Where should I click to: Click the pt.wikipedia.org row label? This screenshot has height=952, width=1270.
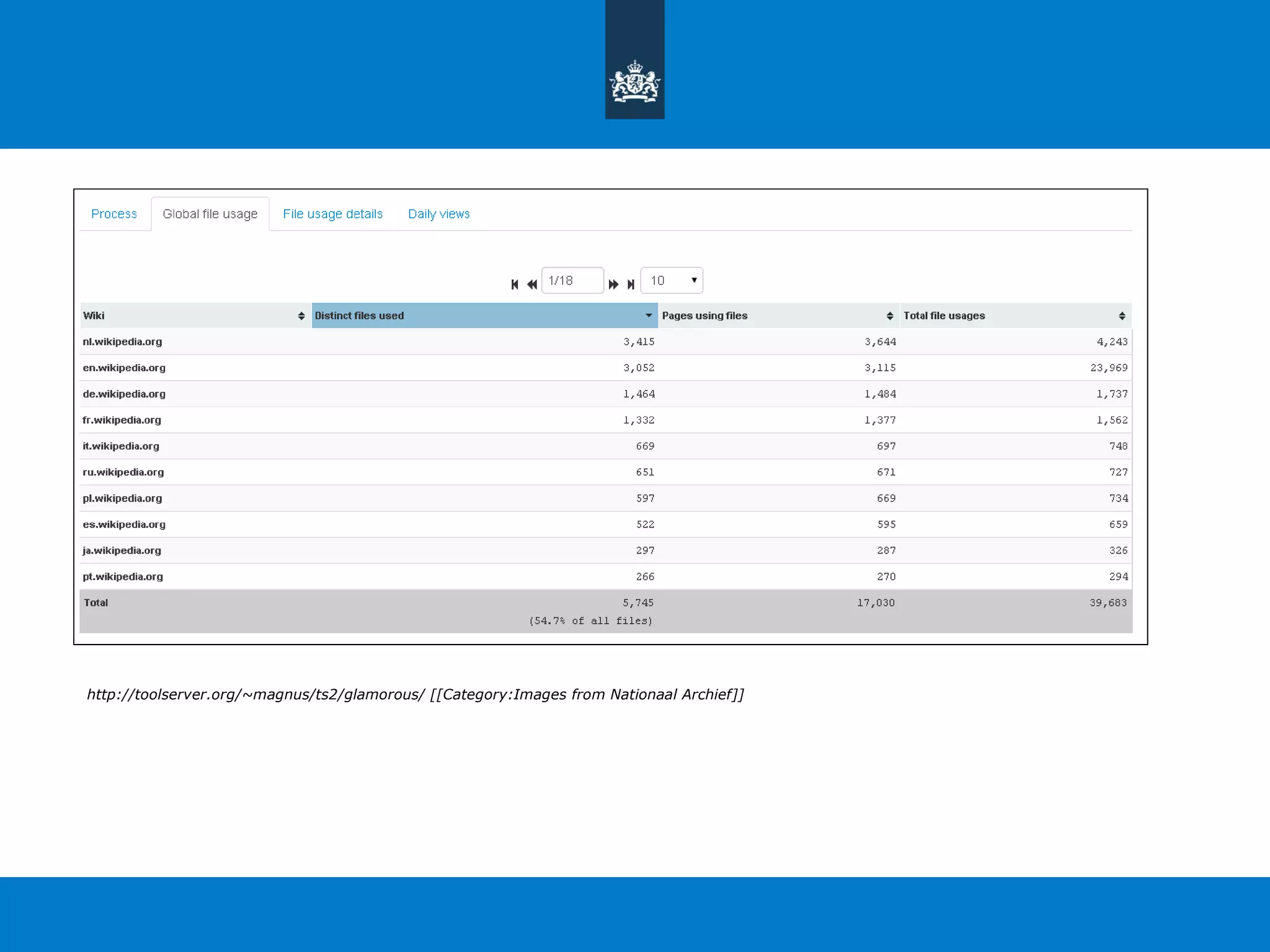pos(123,576)
